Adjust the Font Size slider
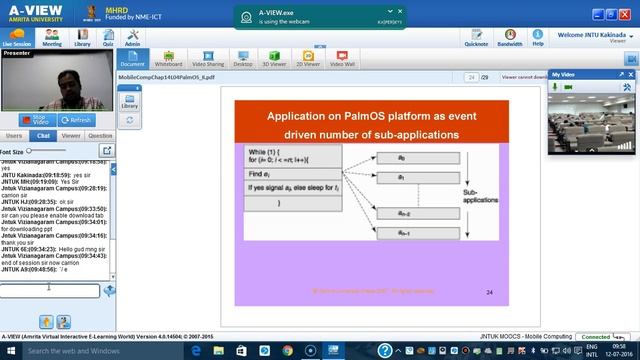The height and width of the screenshot is (360, 640). pos(46,151)
